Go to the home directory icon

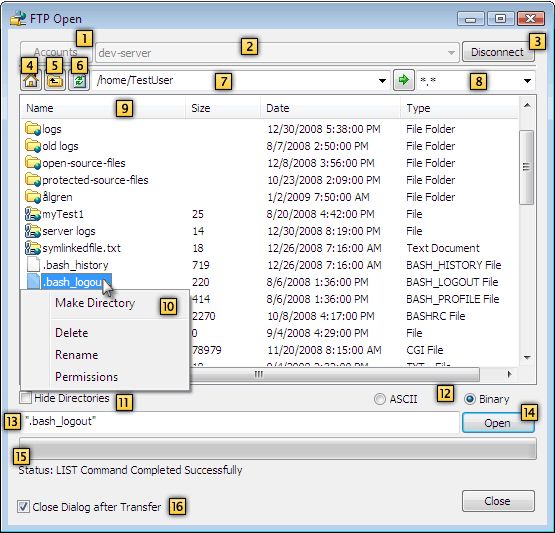pos(31,80)
